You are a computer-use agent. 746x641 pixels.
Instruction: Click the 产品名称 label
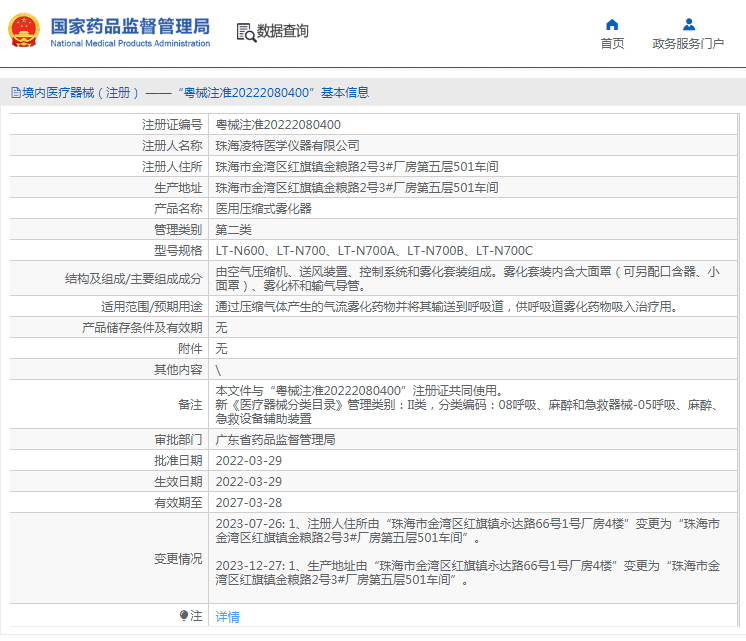(178, 208)
